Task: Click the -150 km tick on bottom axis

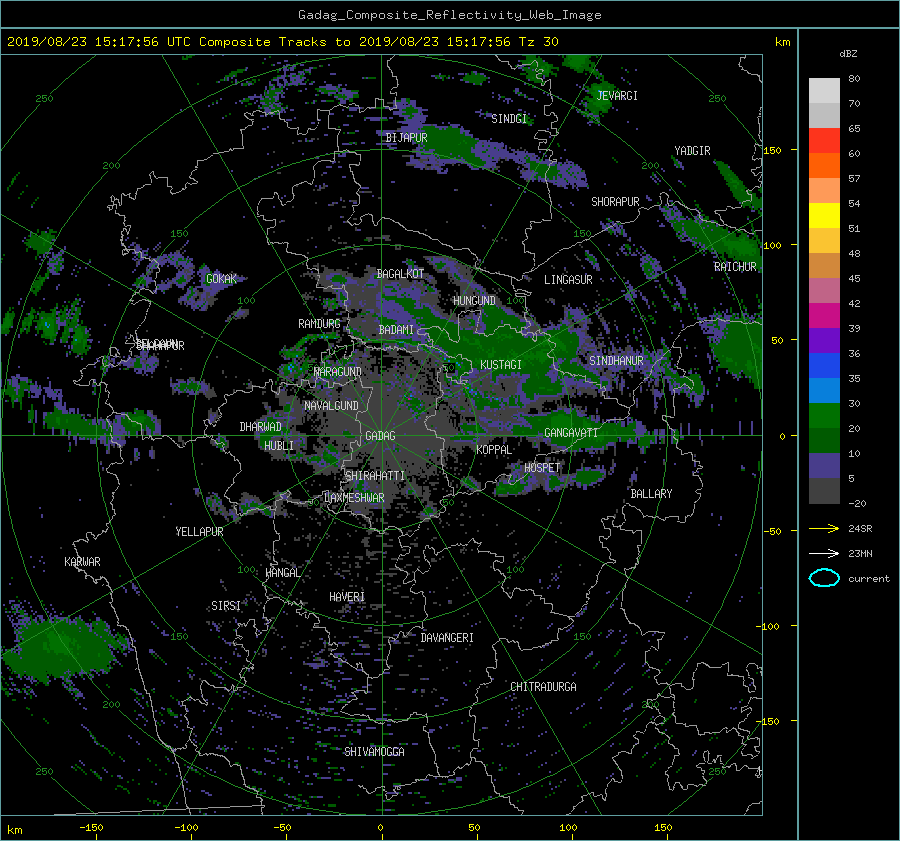Action: (91, 827)
